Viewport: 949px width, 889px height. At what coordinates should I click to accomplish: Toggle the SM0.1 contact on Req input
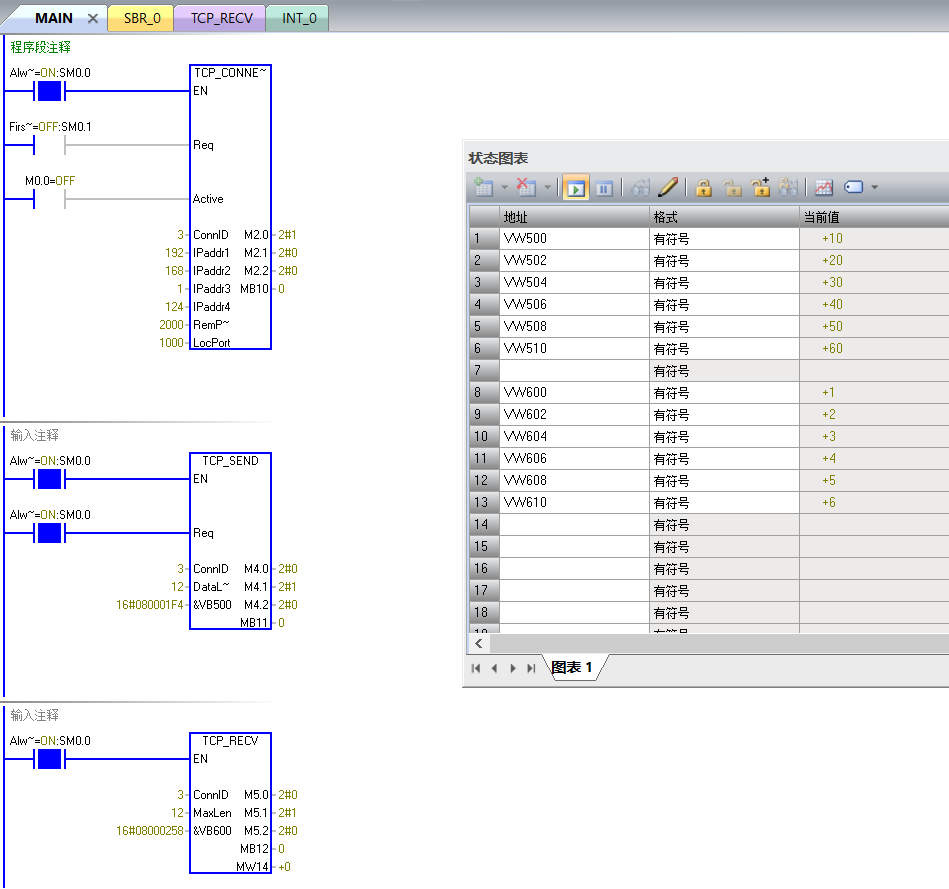49,145
